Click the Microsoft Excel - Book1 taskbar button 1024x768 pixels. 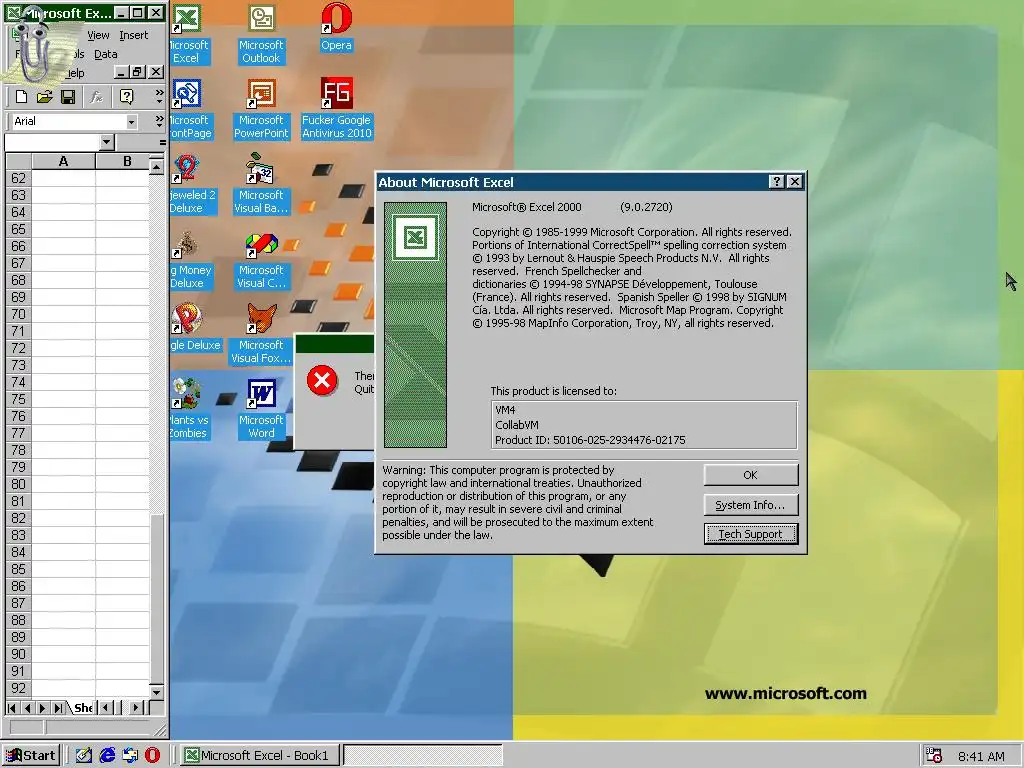coord(259,756)
